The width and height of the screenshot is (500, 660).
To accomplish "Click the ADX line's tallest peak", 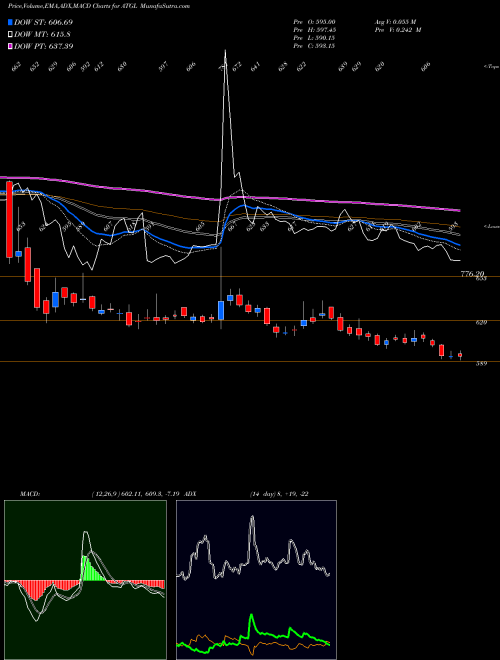I will pyautogui.click(x=252, y=518).
